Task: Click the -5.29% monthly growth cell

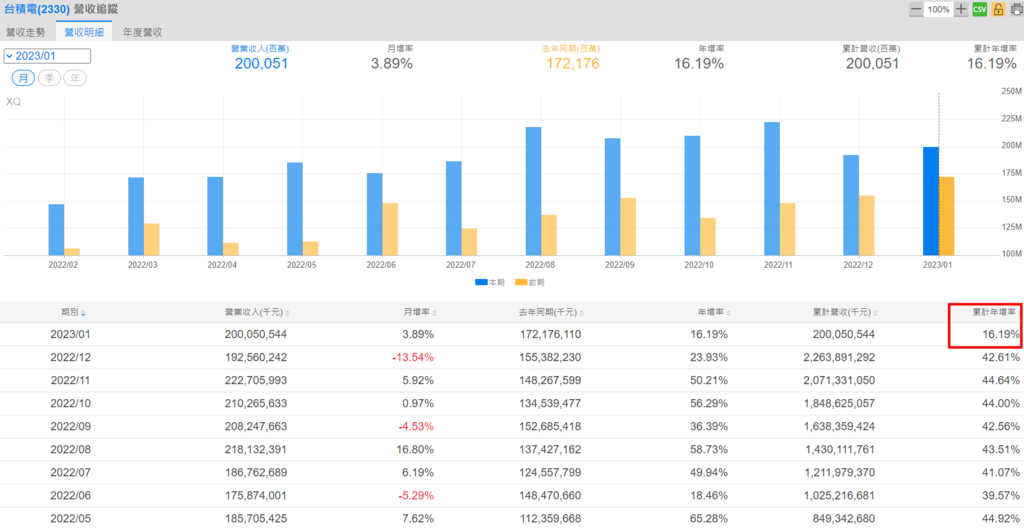Action: point(418,496)
